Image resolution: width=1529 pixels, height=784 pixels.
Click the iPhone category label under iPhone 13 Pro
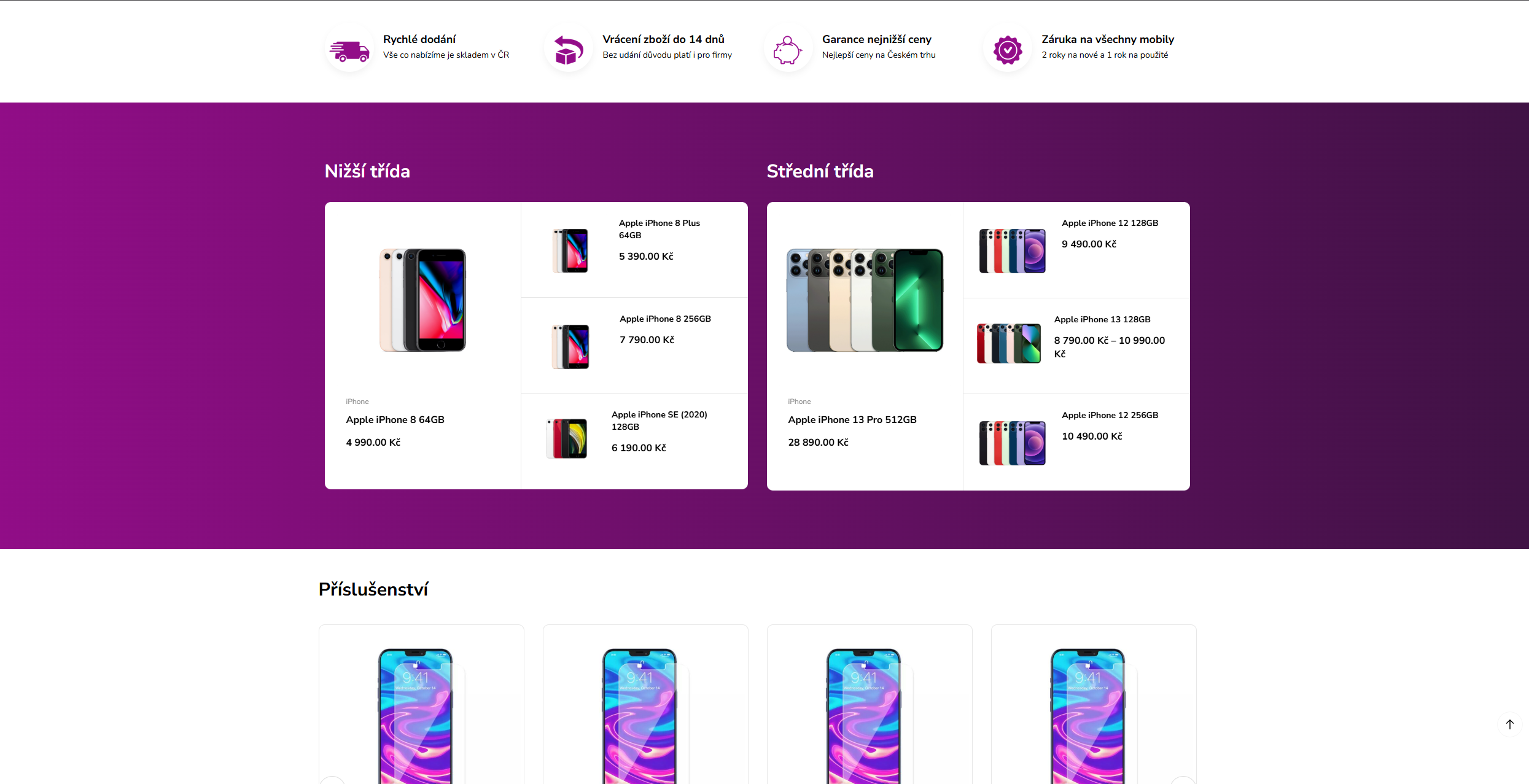pyautogui.click(x=800, y=402)
